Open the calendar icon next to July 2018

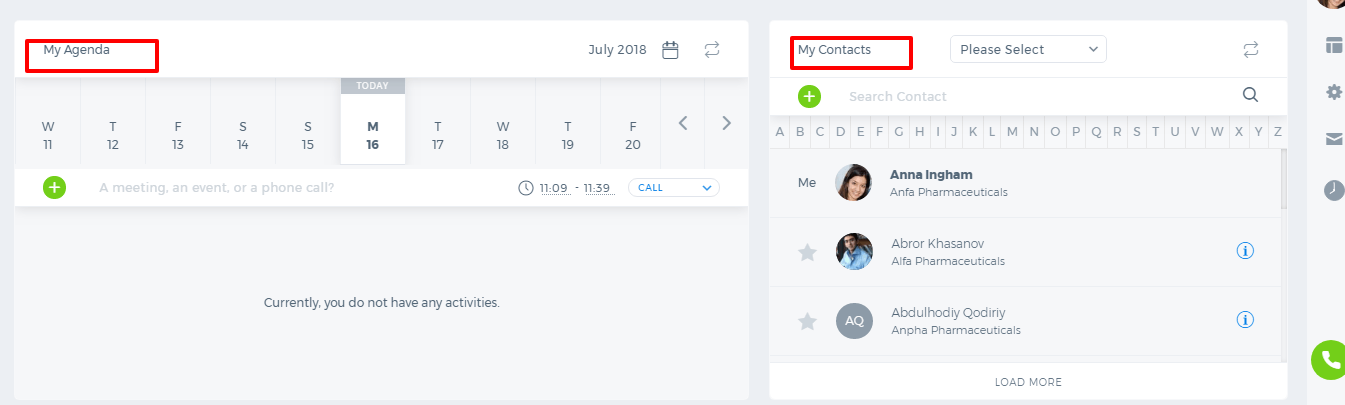coord(670,49)
